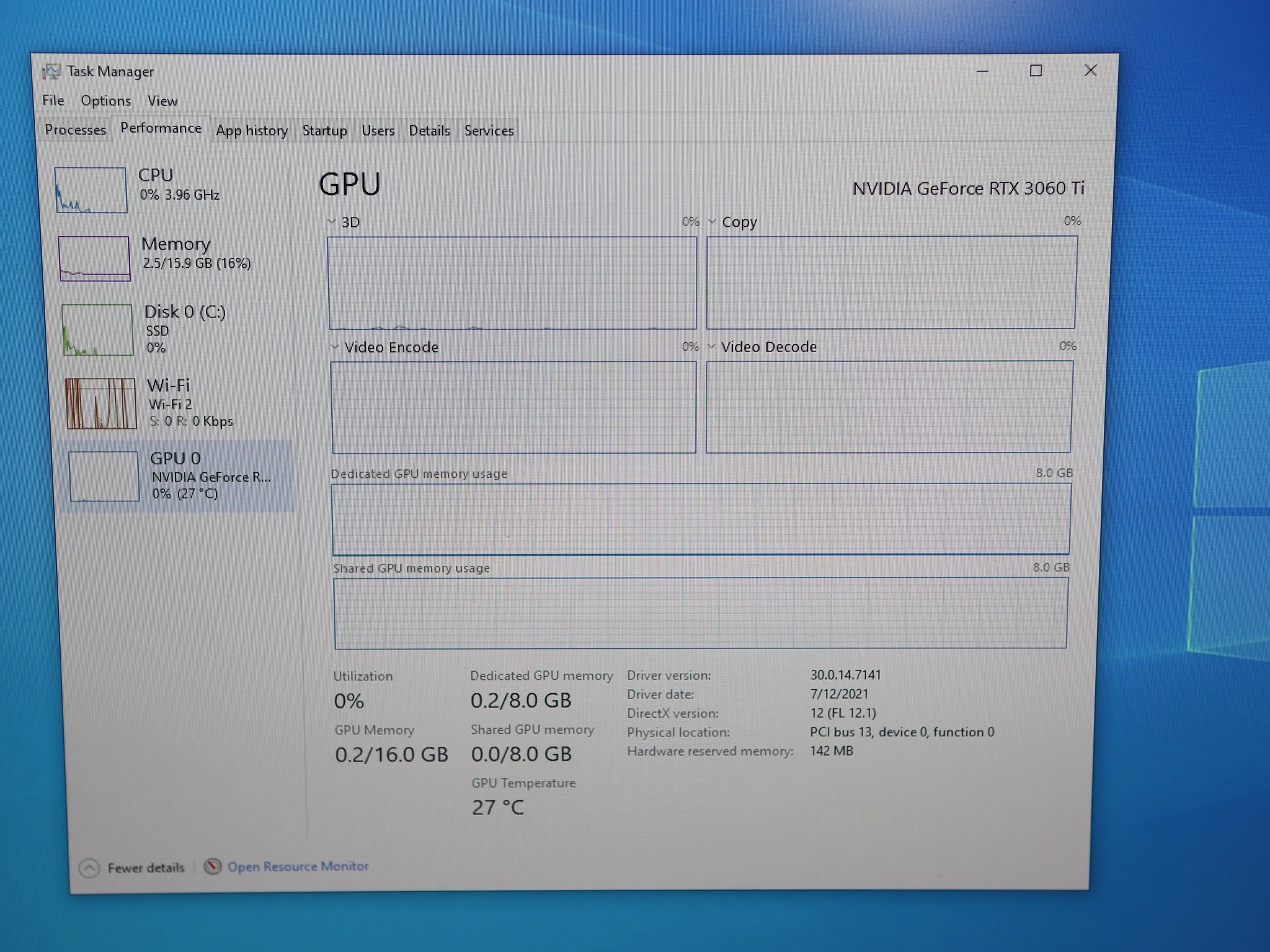The image size is (1270, 952).
Task: Click the Open Resource Monitor link
Action: (298, 866)
